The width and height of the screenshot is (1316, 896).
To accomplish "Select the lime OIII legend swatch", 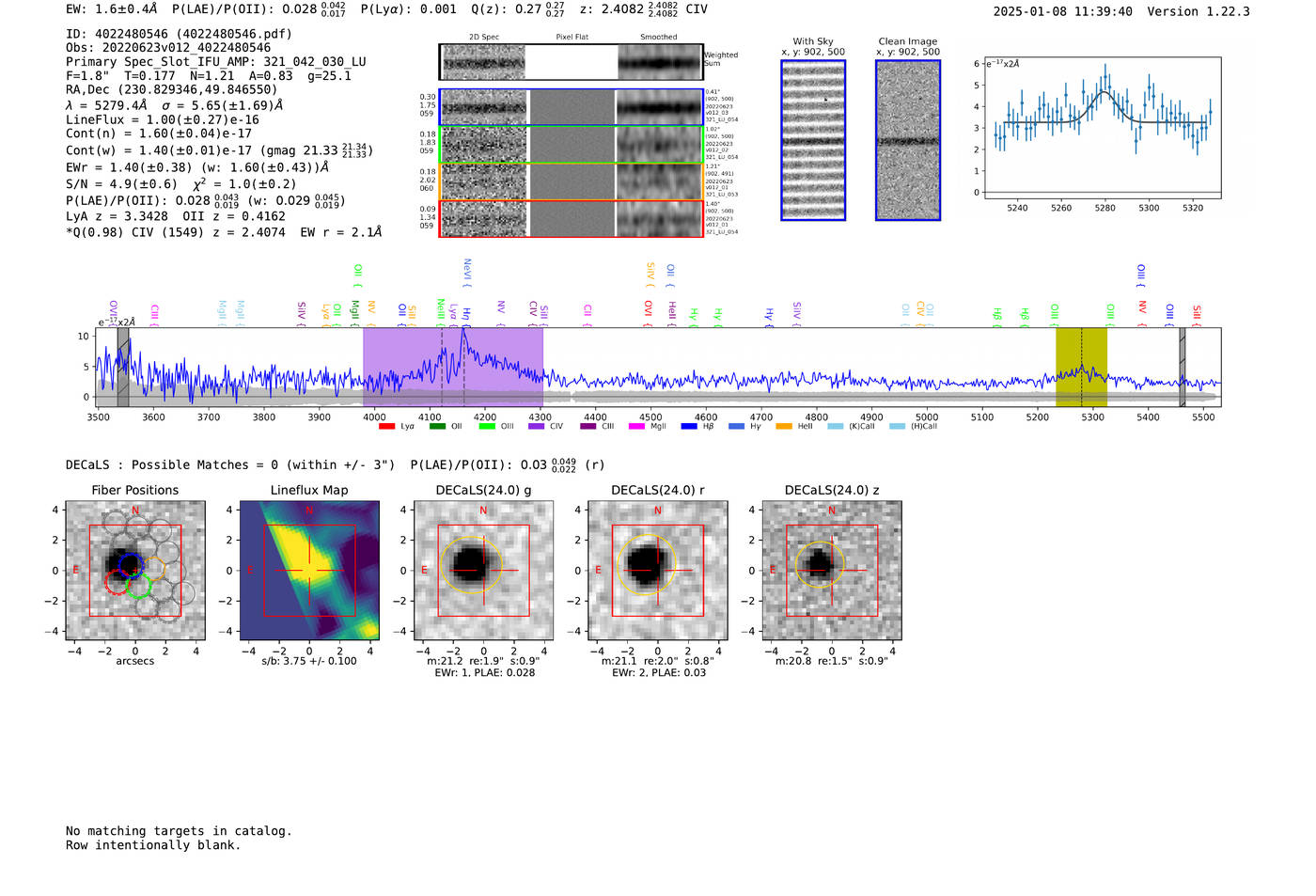I will (x=486, y=427).
